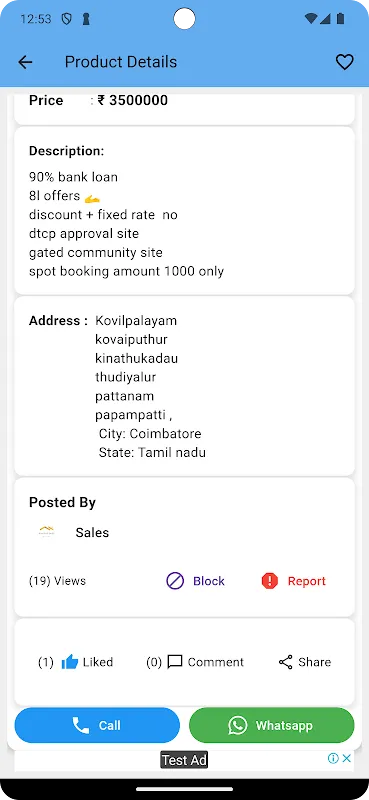Screen dimensions: 369x800
Task: Call the seller with the Call button
Action: point(97,725)
